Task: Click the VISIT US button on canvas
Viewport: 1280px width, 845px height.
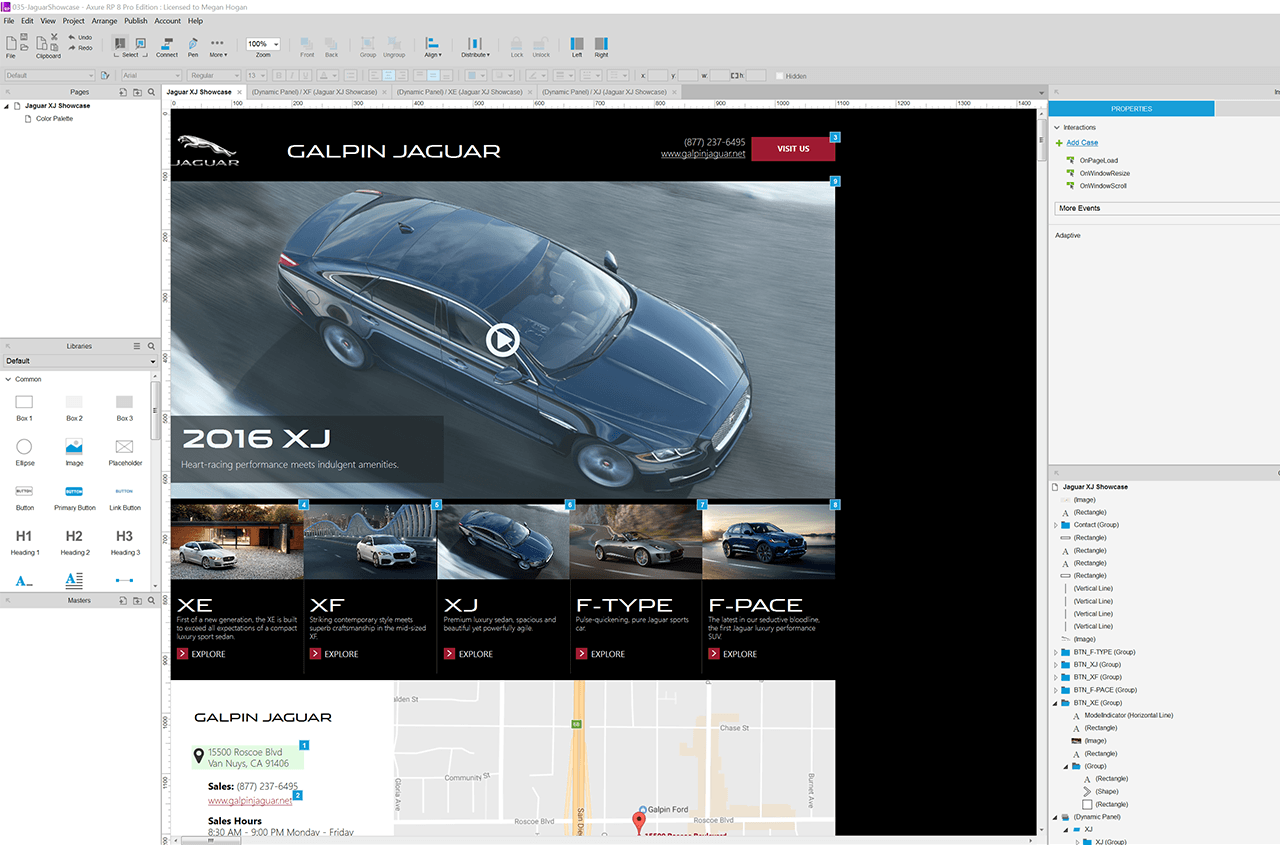Action: click(793, 149)
